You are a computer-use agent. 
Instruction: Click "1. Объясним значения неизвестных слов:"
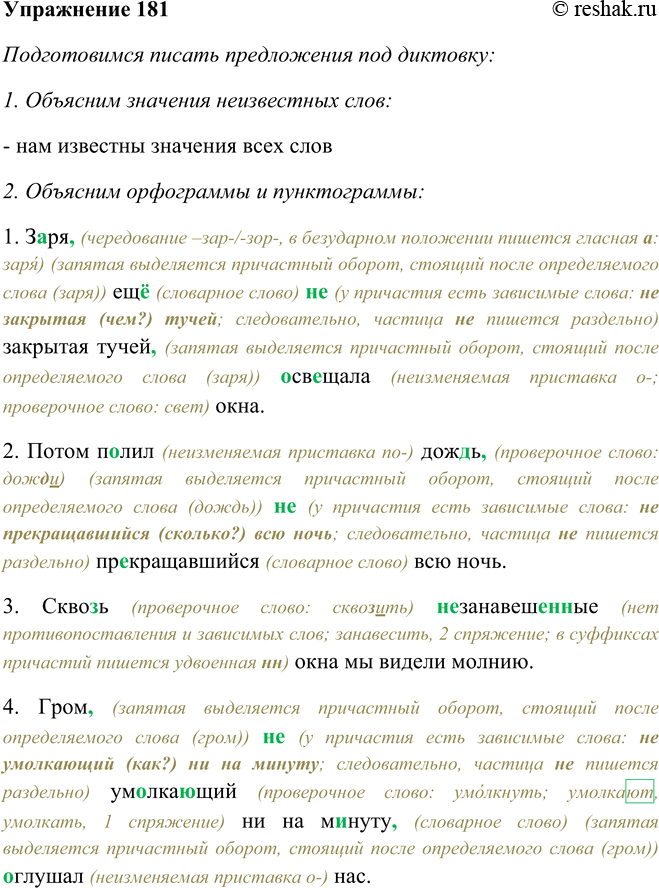pos(198,101)
